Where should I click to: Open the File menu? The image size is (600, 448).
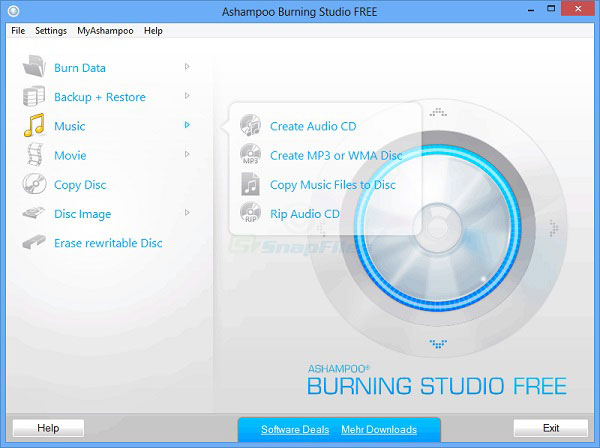point(17,31)
